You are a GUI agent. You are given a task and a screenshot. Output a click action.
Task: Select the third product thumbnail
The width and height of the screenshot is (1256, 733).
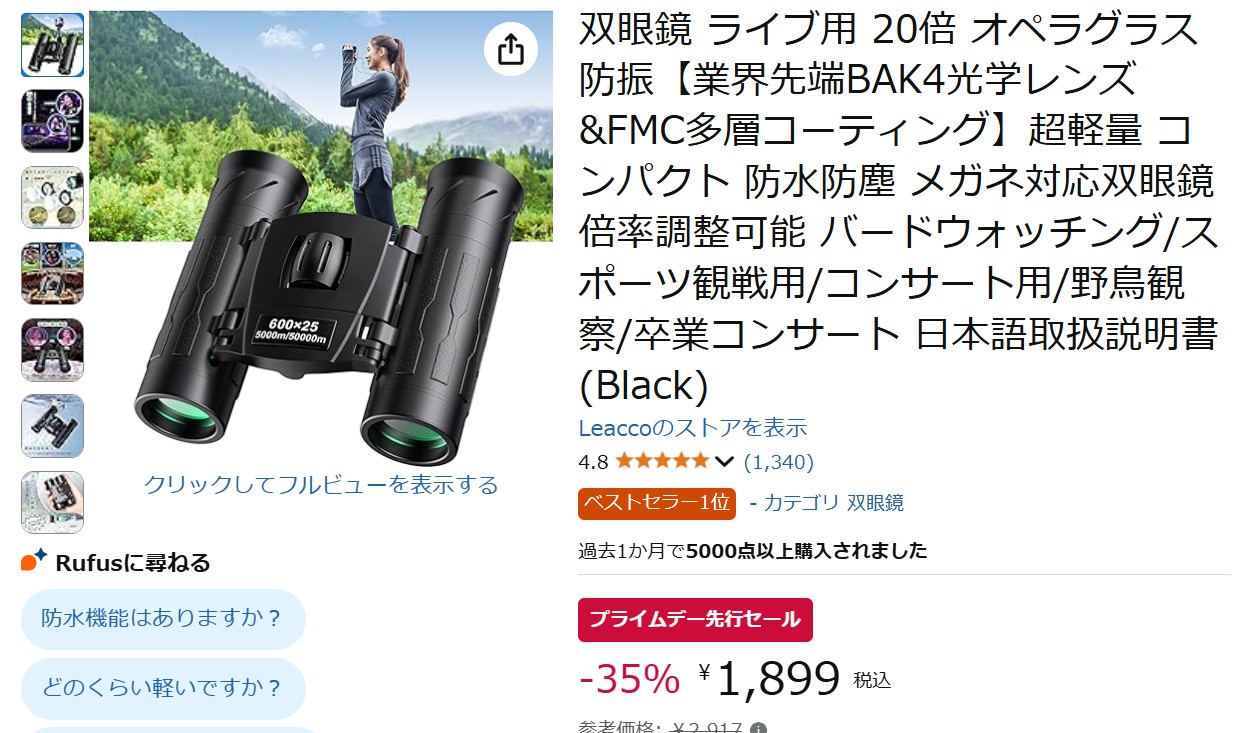point(53,198)
